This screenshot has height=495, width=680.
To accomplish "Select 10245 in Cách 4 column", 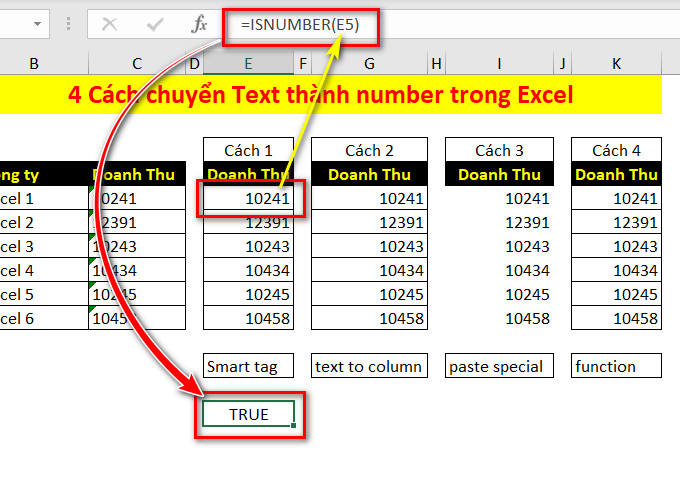I will (x=616, y=295).
